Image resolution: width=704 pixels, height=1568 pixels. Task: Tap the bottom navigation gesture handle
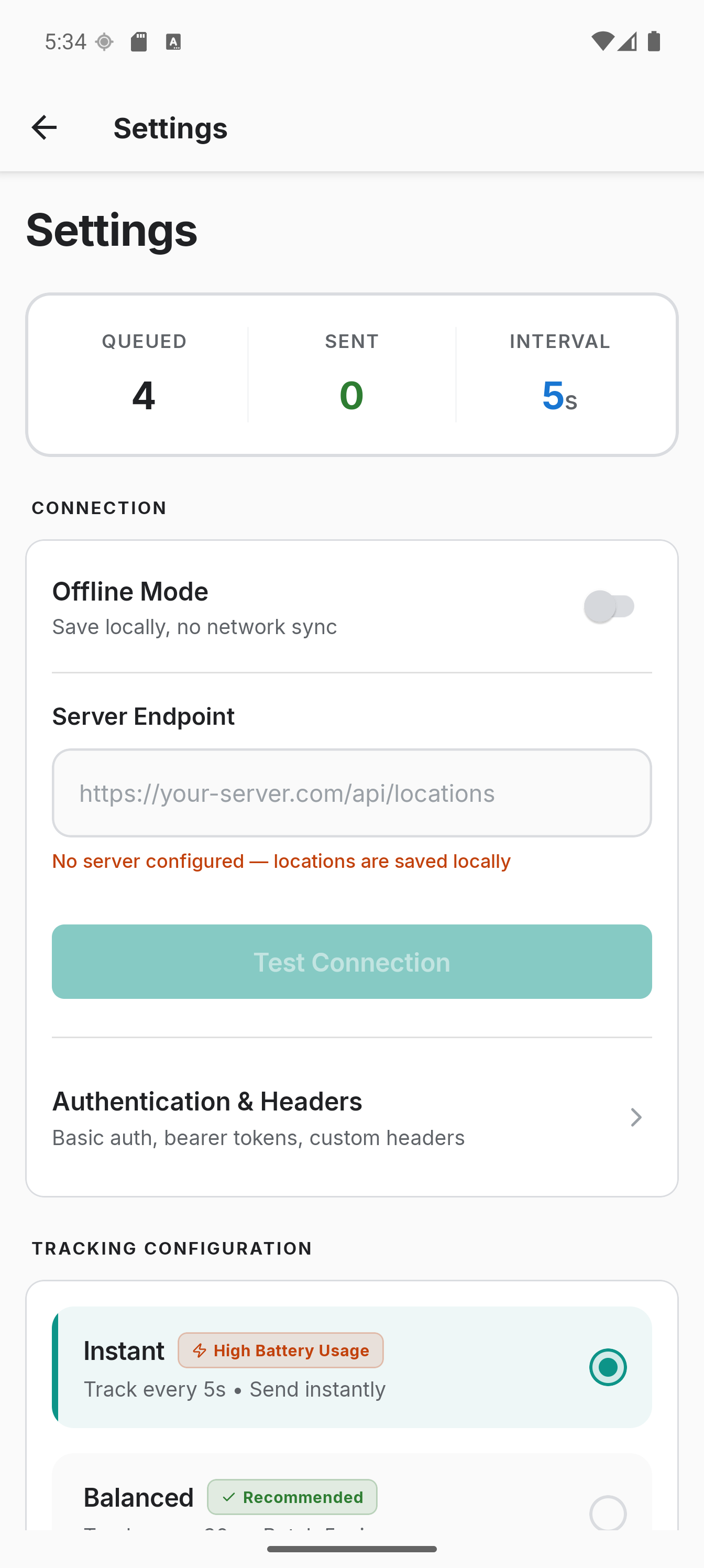[351, 1549]
